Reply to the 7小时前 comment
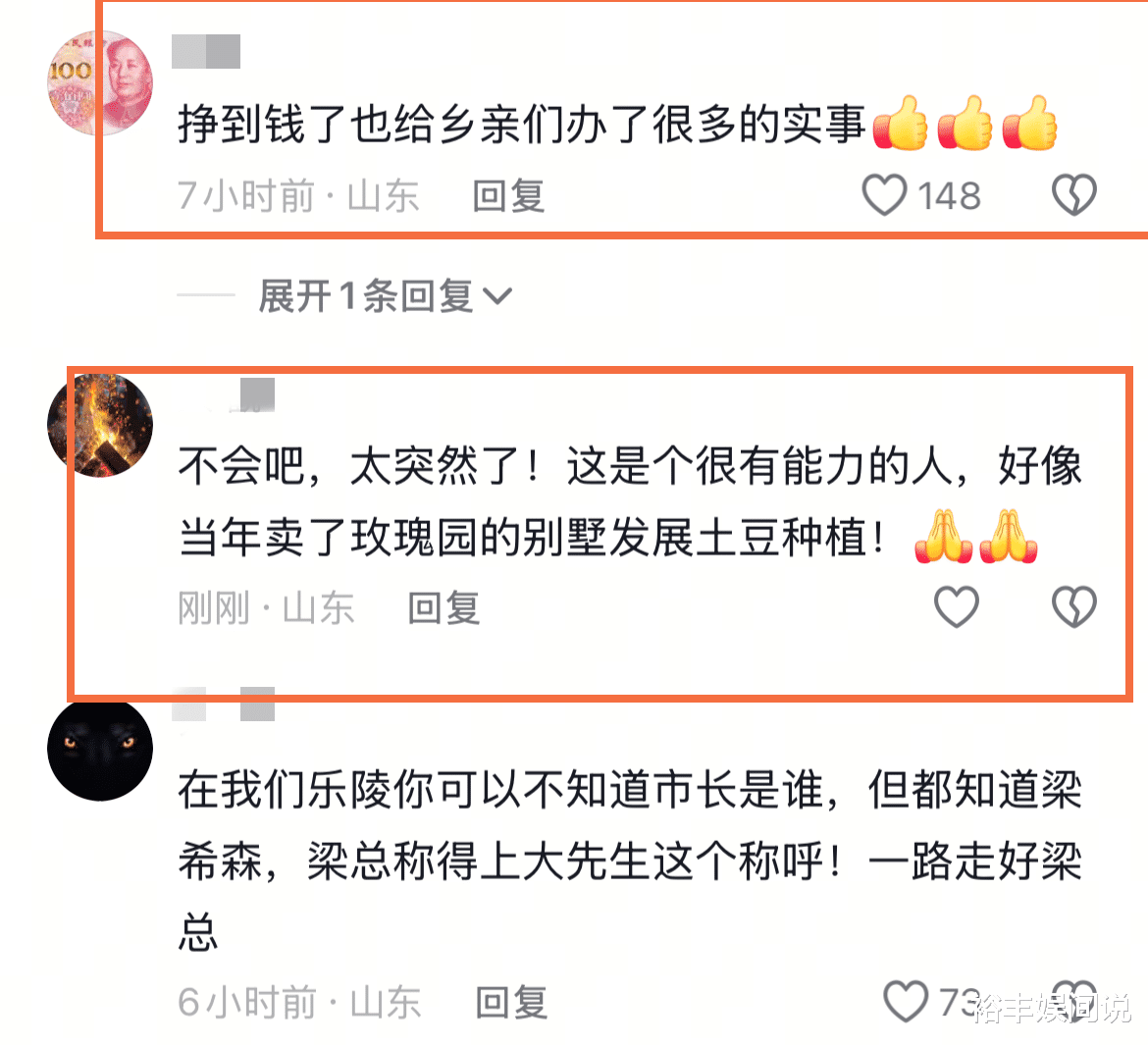Image resolution: width=1148 pixels, height=1045 pixels. point(509,196)
